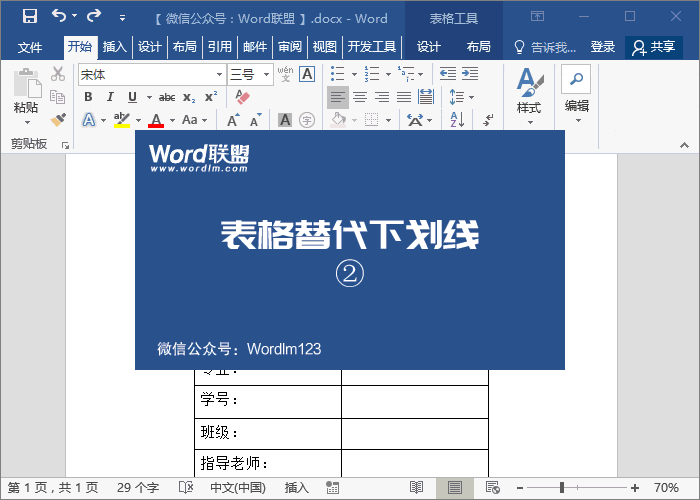
Task: Center align paragraph
Action: pos(360,97)
